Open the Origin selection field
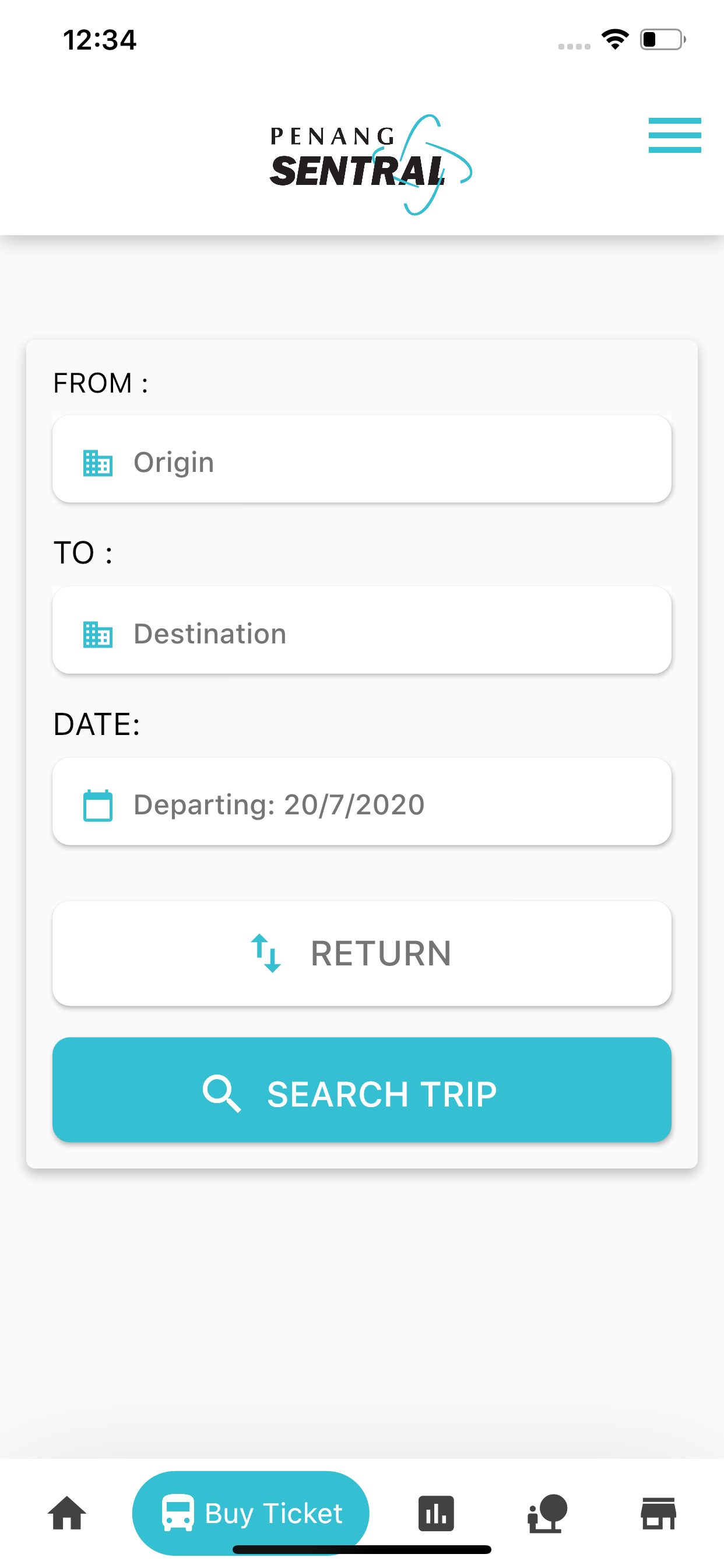This screenshot has width=724, height=1568. pyautogui.click(x=362, y=459)
